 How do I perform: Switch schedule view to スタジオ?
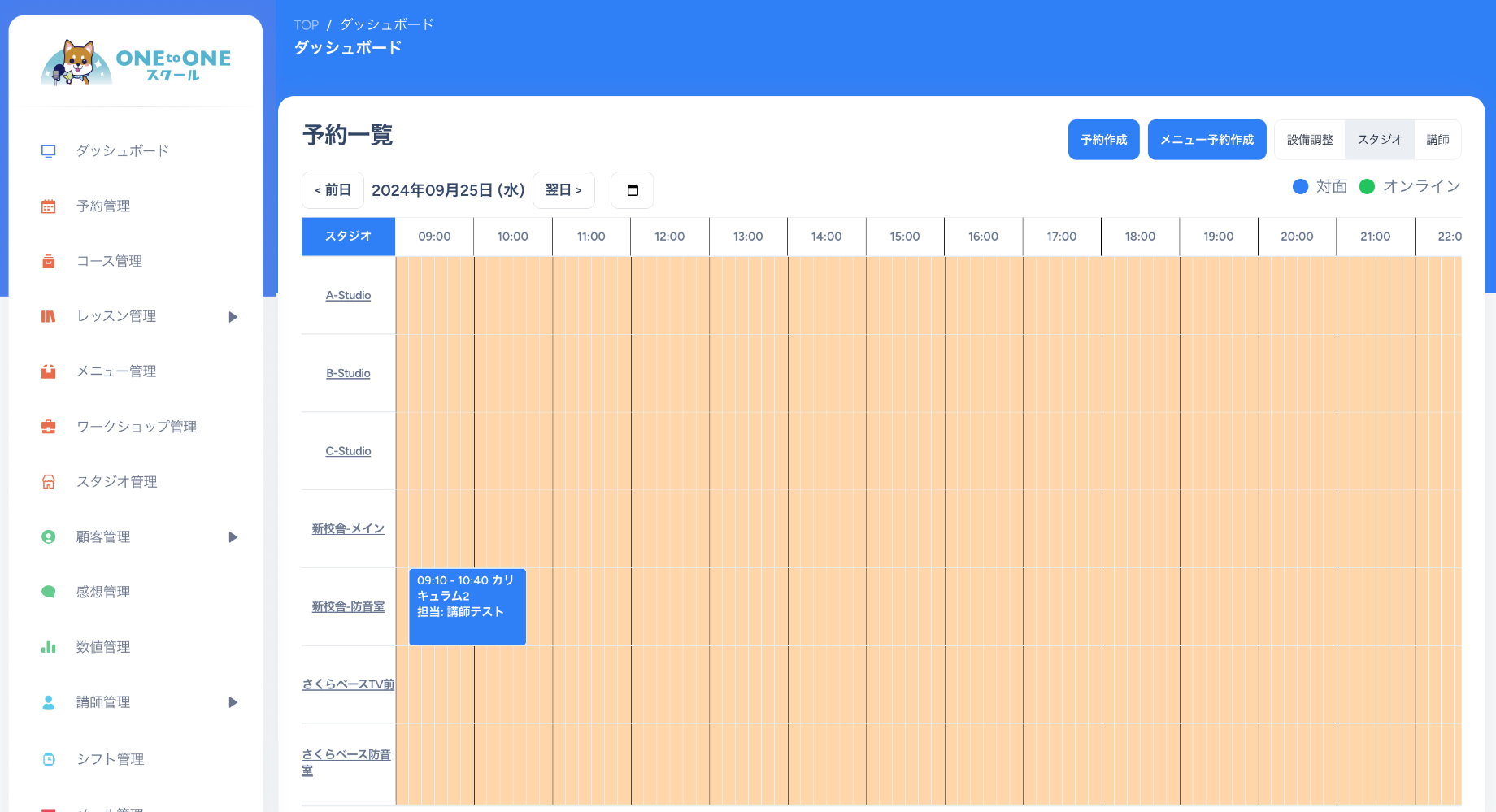click(x=1380, y=140)
